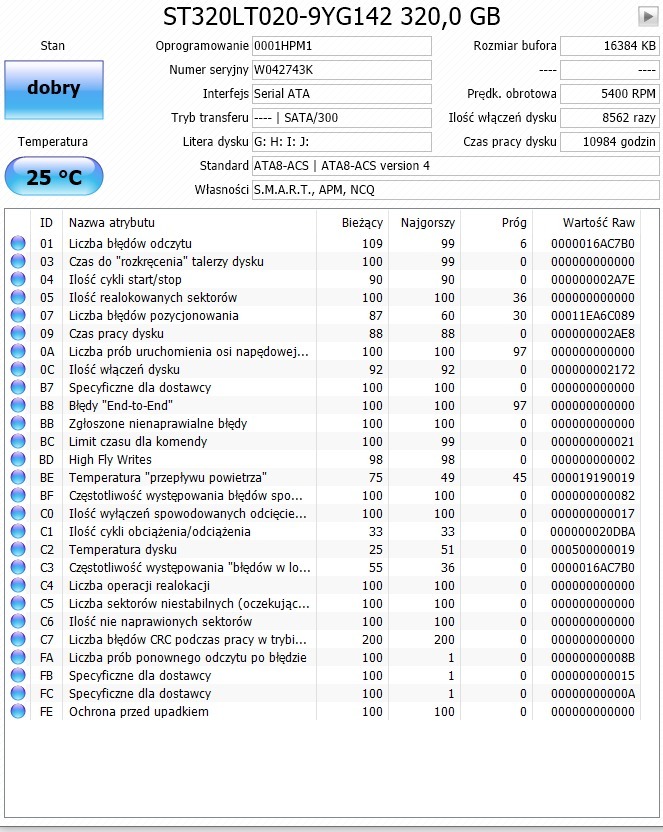The height and width of the screenshot is (832, 663).
Task: Click status orb for attribute BD
Action: click(18, 460)
